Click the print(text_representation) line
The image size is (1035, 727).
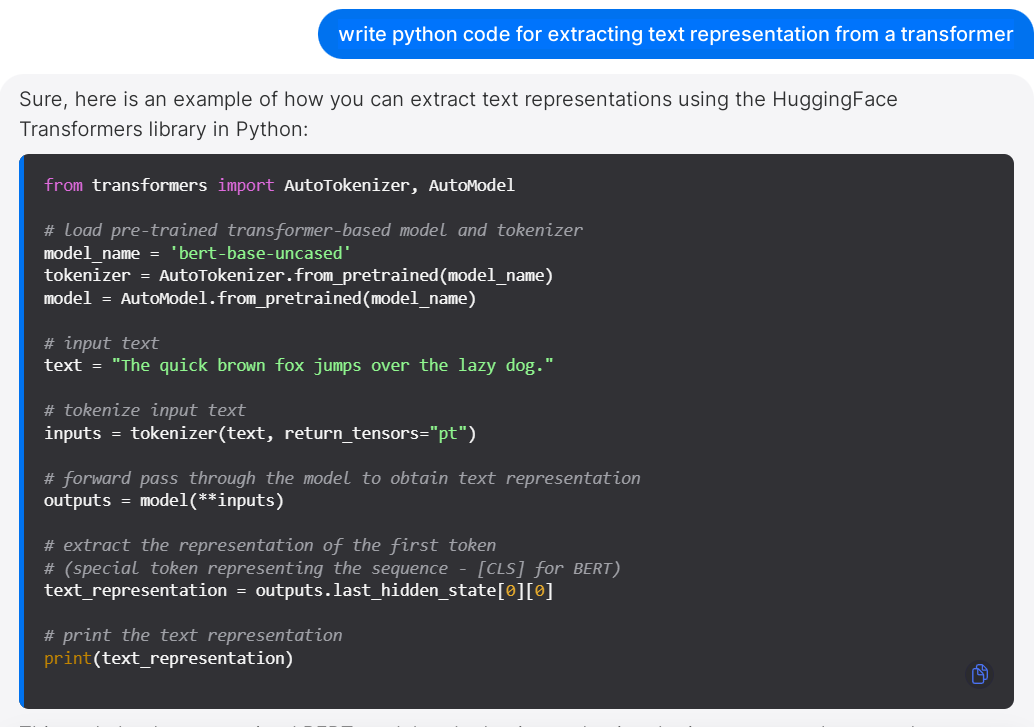pyautogui.click(x=168, y=659)
